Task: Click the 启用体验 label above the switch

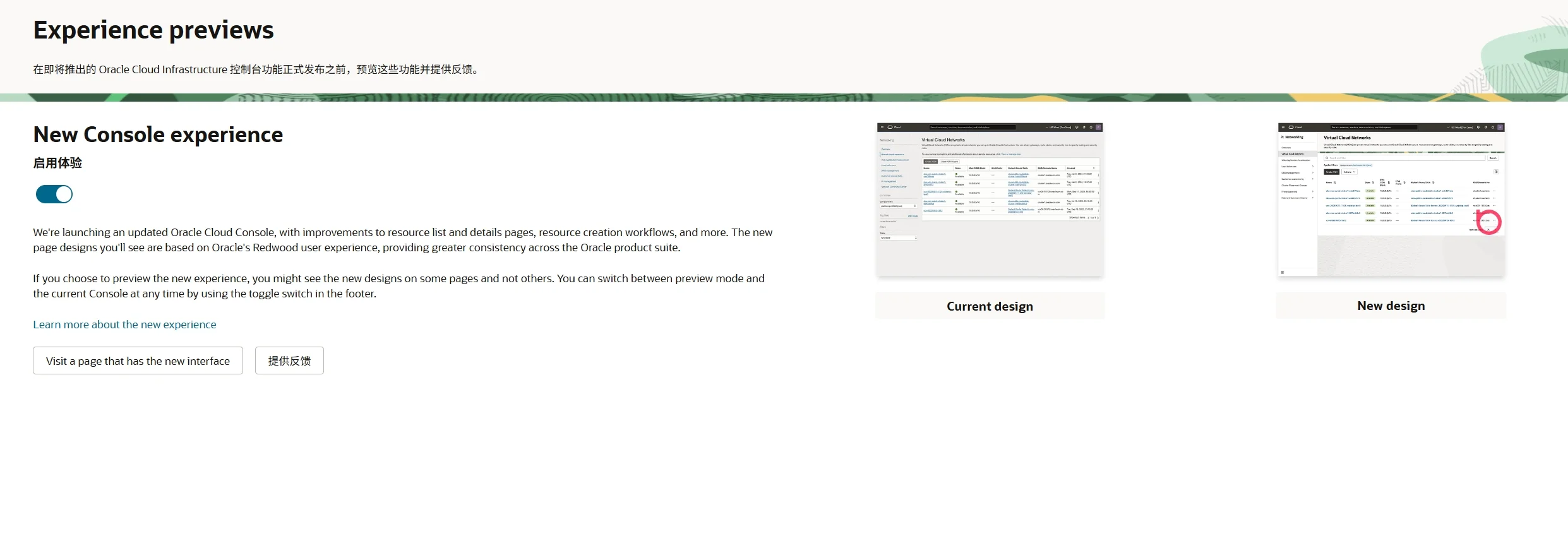Action: click(x=57, y=163)
